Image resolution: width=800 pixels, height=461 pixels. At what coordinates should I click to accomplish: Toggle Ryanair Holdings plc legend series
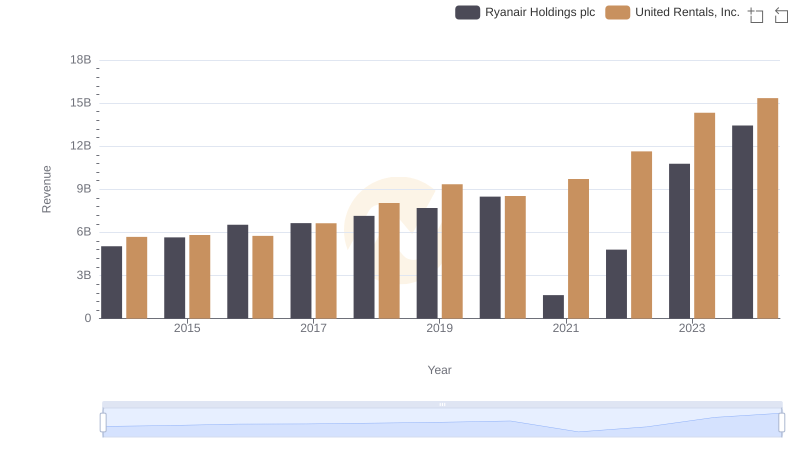(x=525, y=12)
